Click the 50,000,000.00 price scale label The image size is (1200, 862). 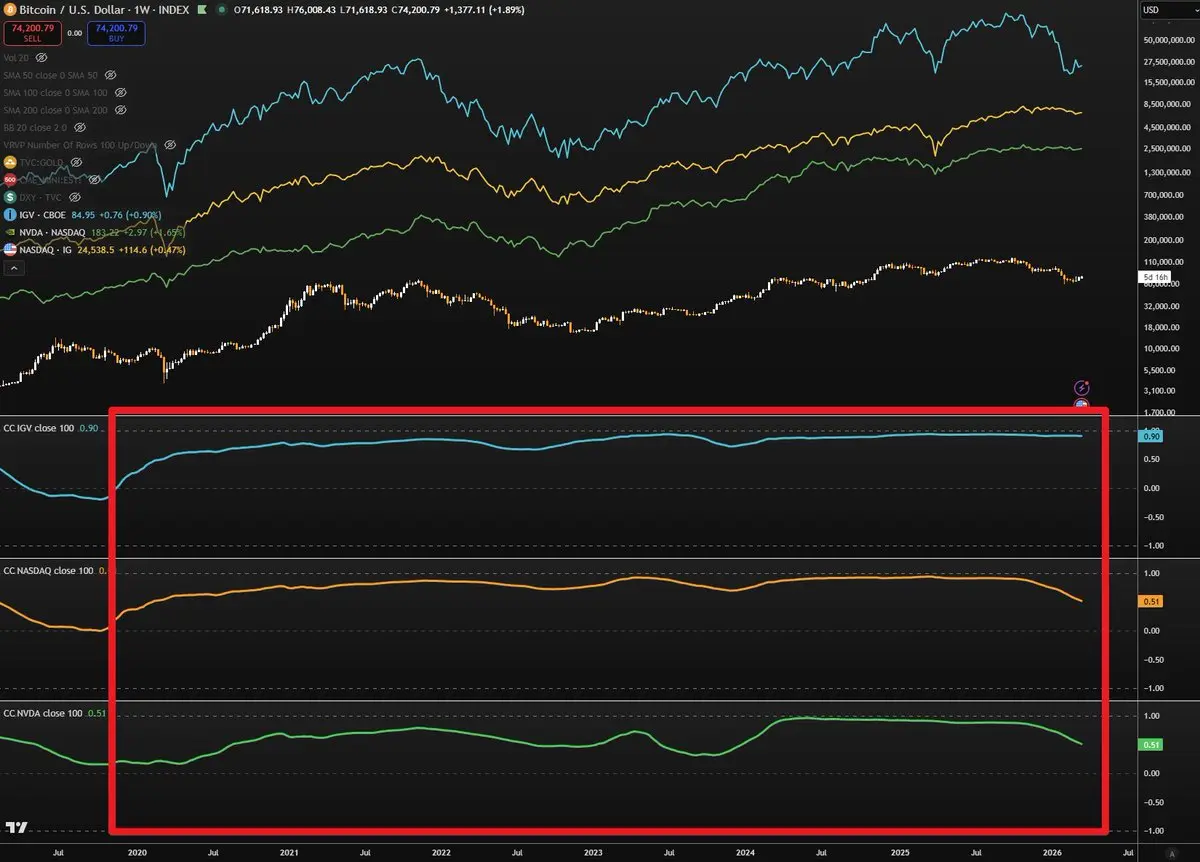tap(1169, 40)
